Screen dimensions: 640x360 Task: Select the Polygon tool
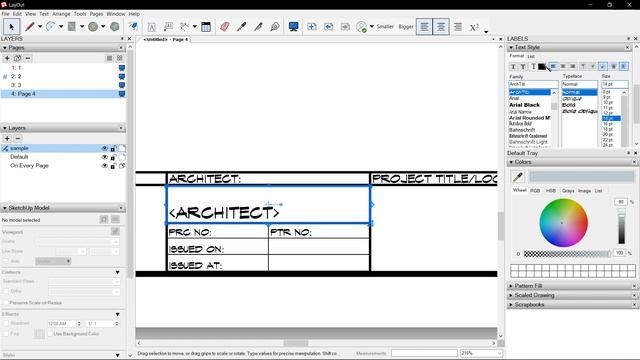(x=115, y=27)
